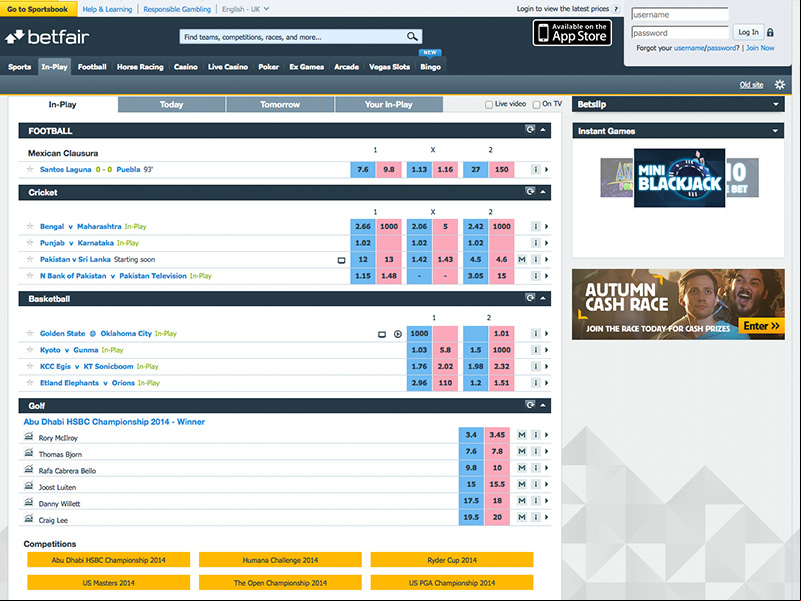Collapse the Golf section
Screen dimensions: 801x601
click(x=543, y=405)
